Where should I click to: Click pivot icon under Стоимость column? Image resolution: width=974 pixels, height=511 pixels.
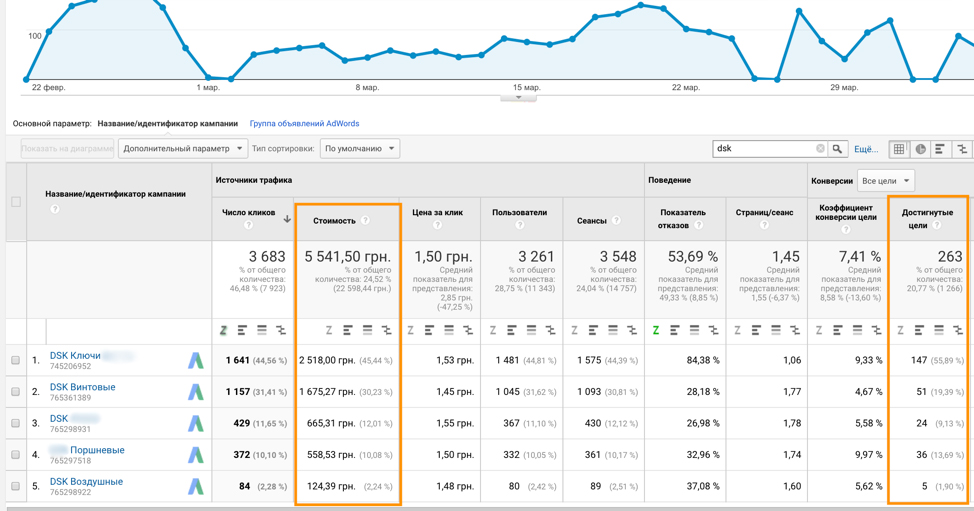pyautogui.click(x=386, y=330)
